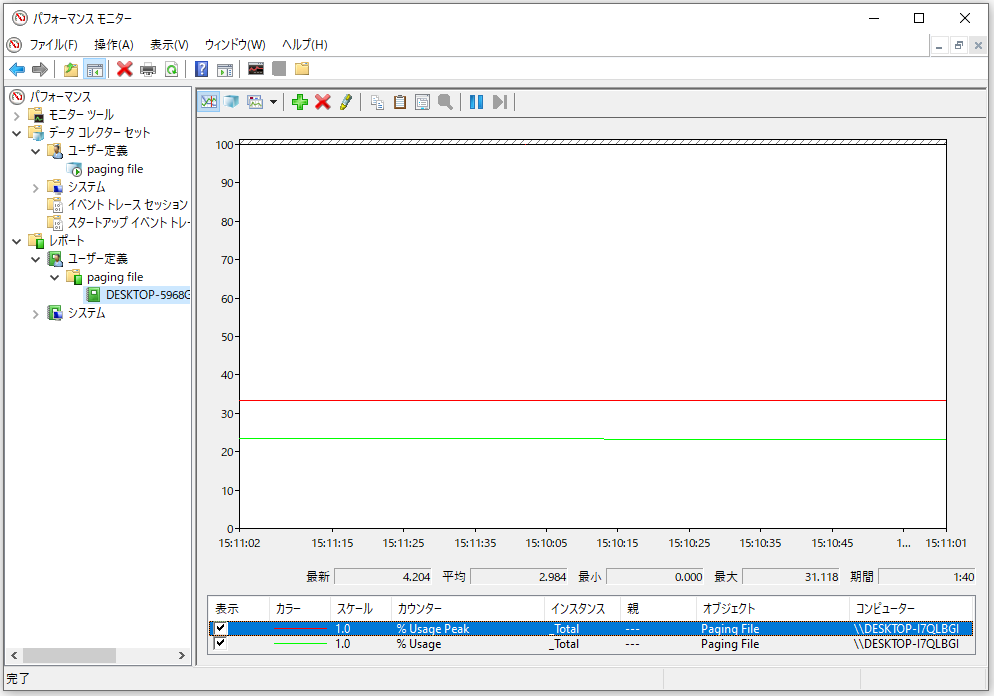Click the Print icon in main toolbar
This screenshot has height=696, width=994.
click(148, 69)
